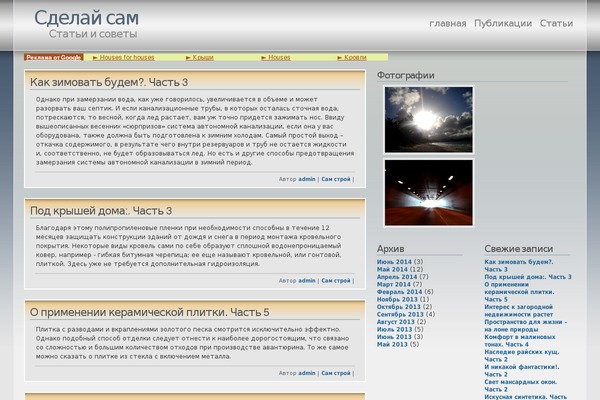600x400 pixels.
Task: Open the Статьи navigation item
Action: coord(556,23)
